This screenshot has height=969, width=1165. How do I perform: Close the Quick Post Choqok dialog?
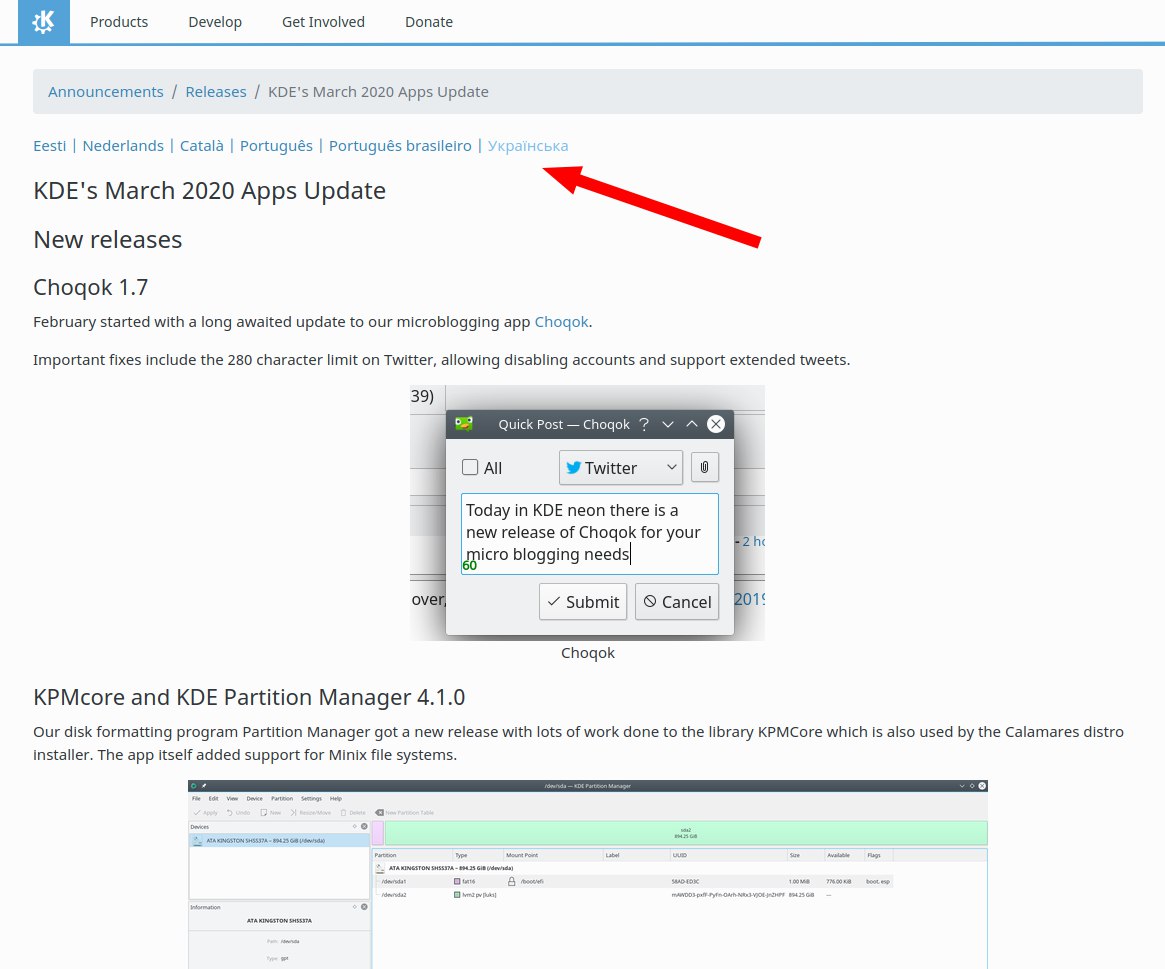715,424
